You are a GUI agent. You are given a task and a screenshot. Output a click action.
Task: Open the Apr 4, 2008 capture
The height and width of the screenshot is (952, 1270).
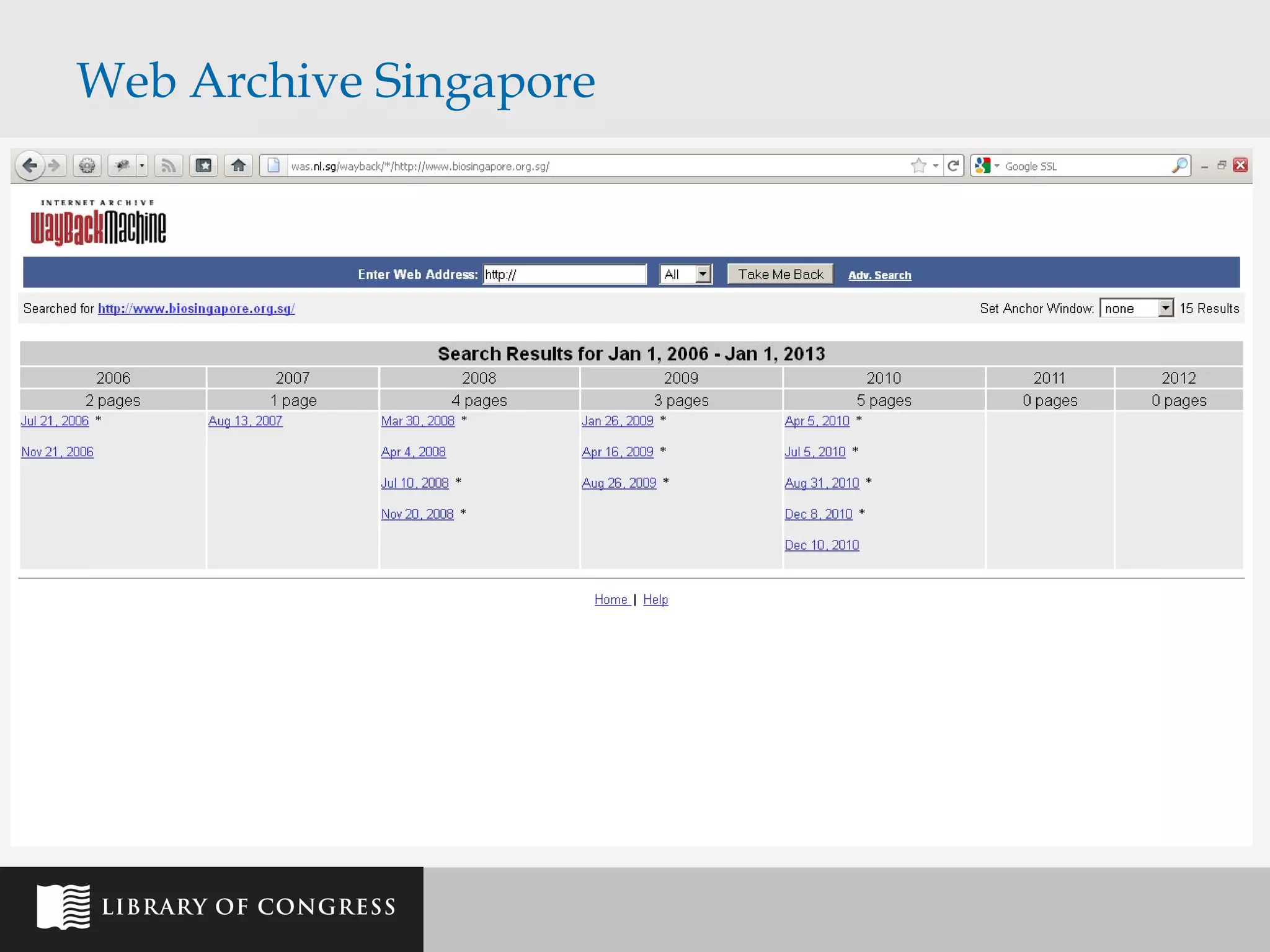point(413,452)
